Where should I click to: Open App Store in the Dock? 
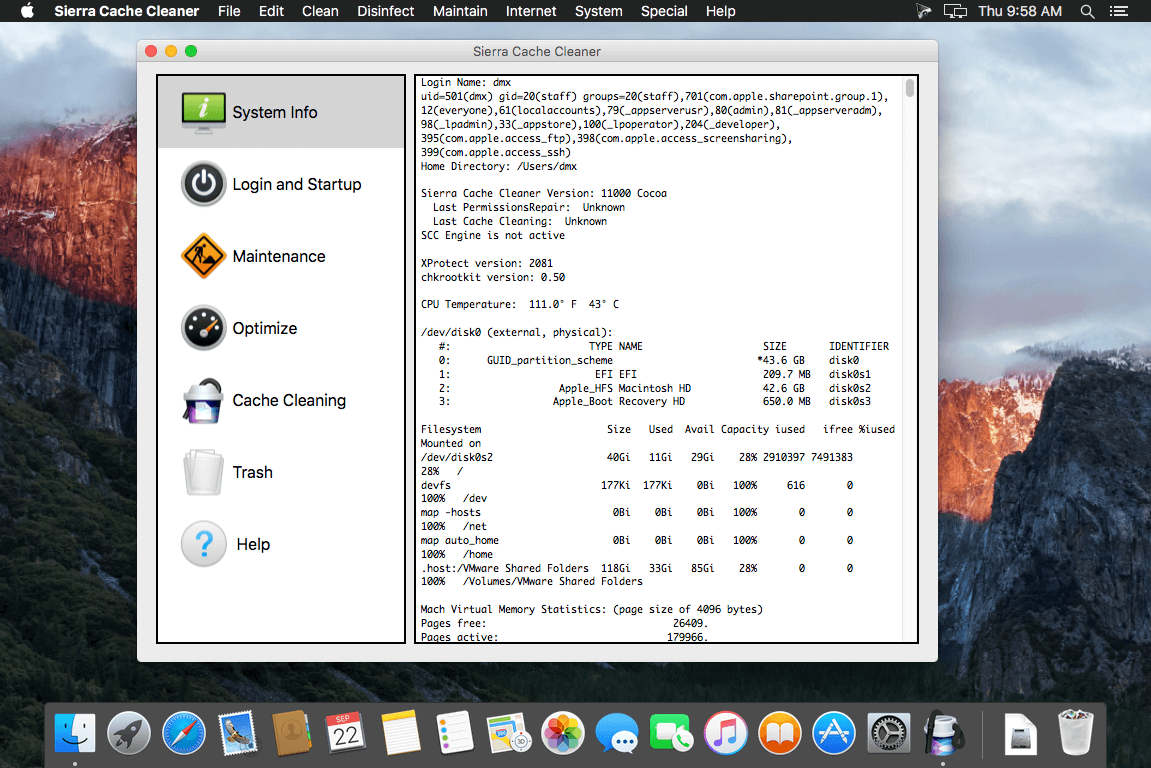(834, 733)
